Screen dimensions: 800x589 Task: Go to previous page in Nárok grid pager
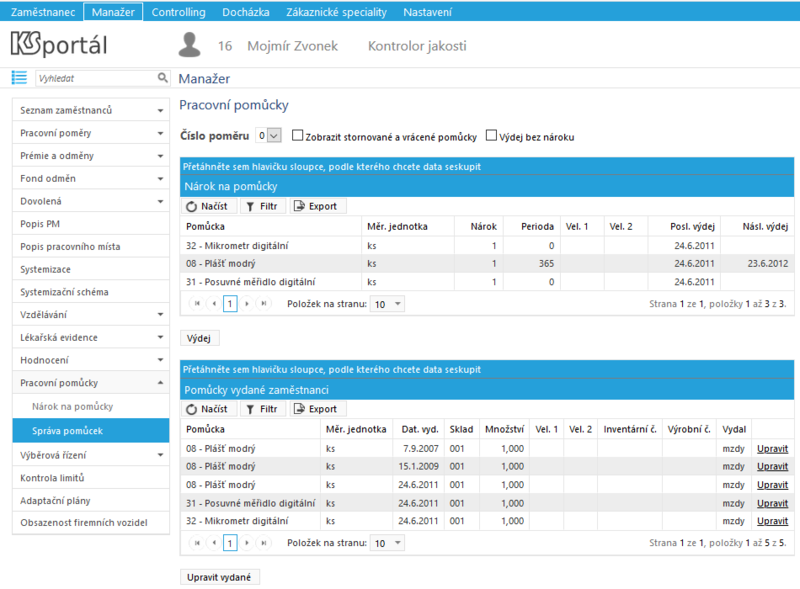coord(214,304)
